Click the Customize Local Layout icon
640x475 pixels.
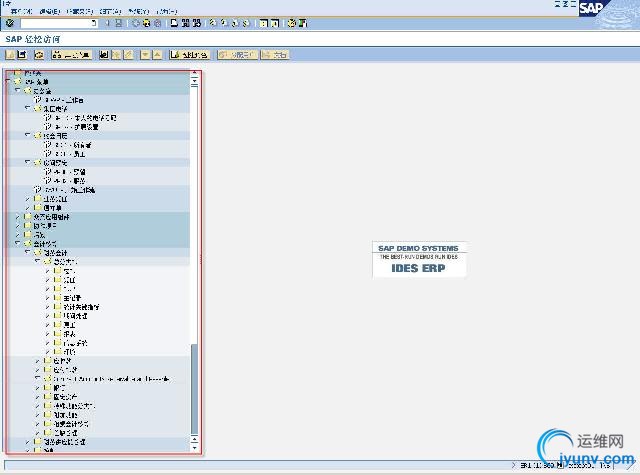[302, 23]
